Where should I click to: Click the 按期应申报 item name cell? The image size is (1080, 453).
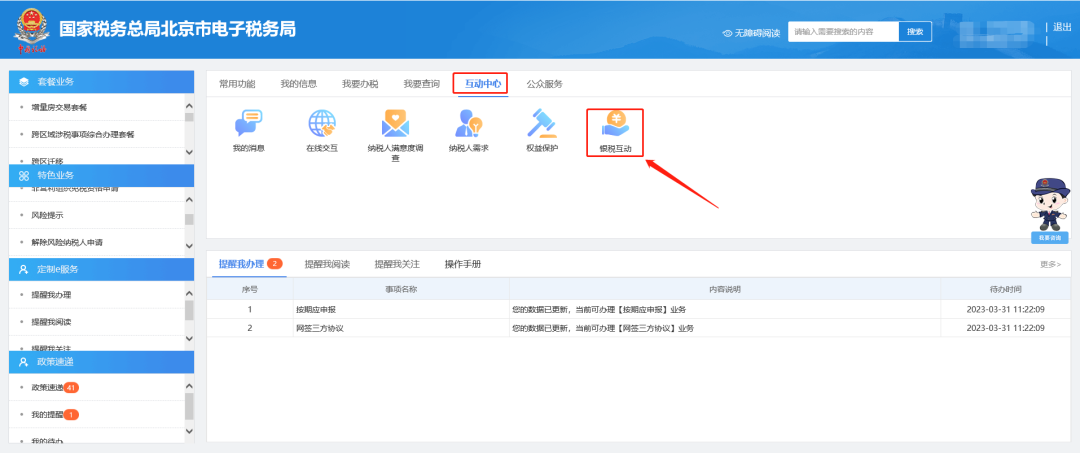pyautogui.click(x=401, y=309)
